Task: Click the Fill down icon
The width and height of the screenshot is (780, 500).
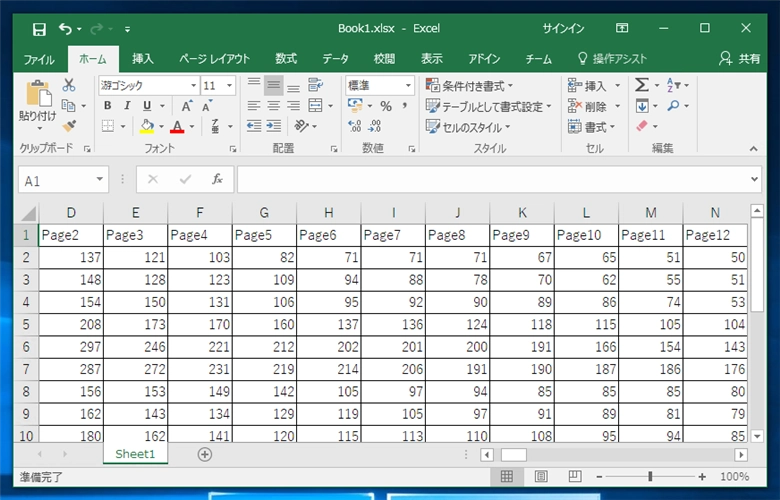Action: tap(642, 106)
